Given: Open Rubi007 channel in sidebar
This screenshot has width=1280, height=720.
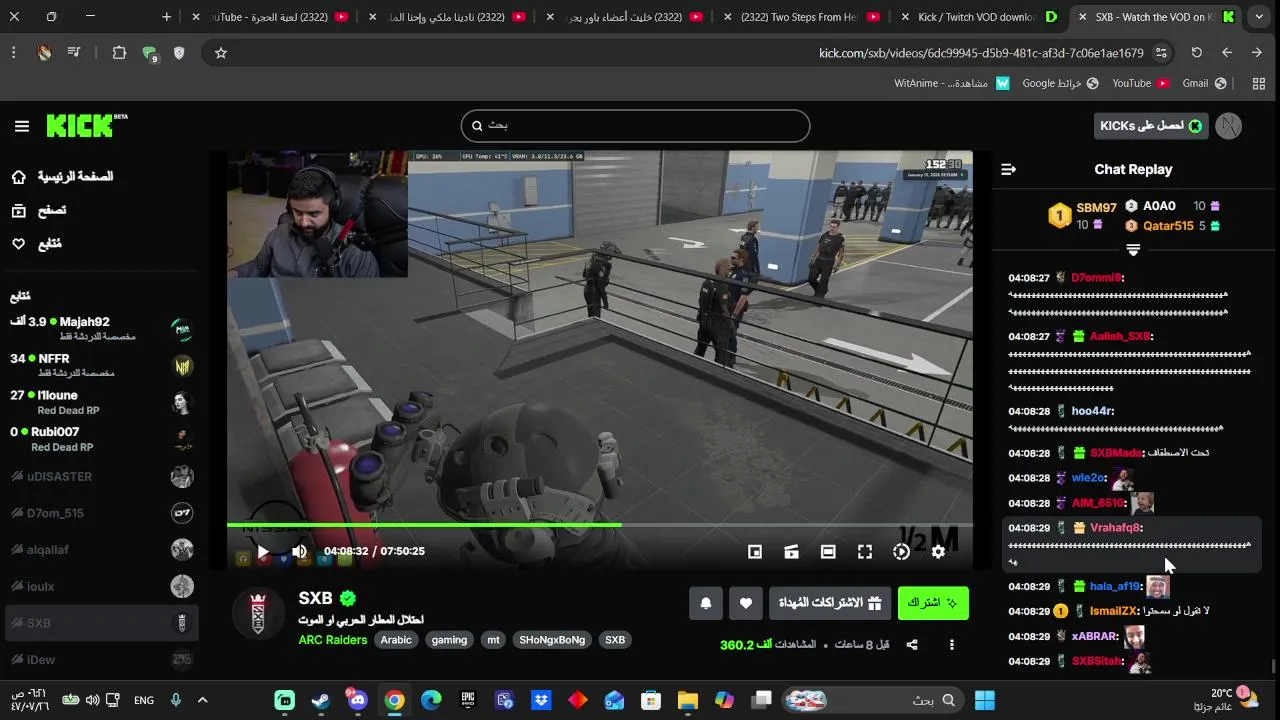Looking at the screenshot, I should [x=100, y=439].
